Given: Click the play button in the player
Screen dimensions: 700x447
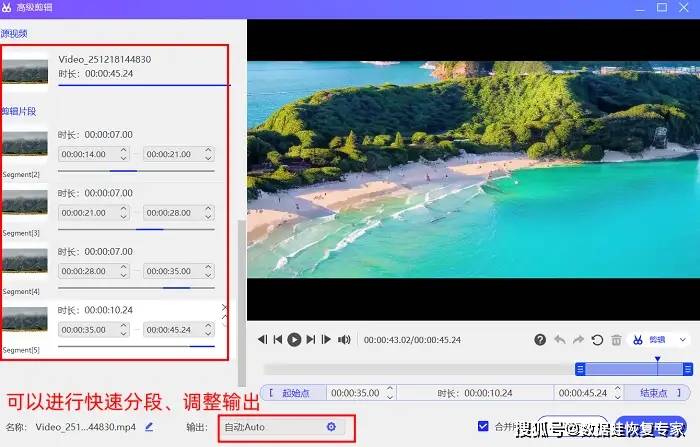Looking at the screenshot, I should pyautogui.click(x=294, y=340).
